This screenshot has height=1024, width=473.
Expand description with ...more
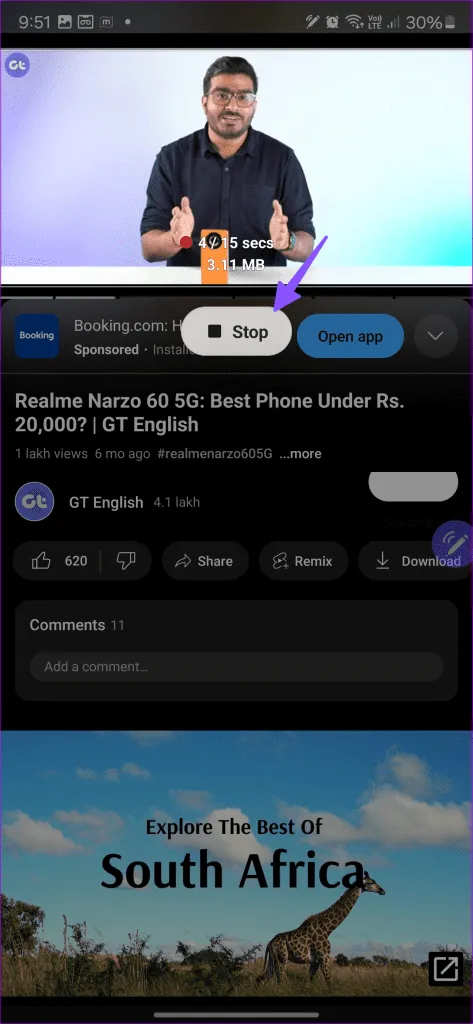301,453
